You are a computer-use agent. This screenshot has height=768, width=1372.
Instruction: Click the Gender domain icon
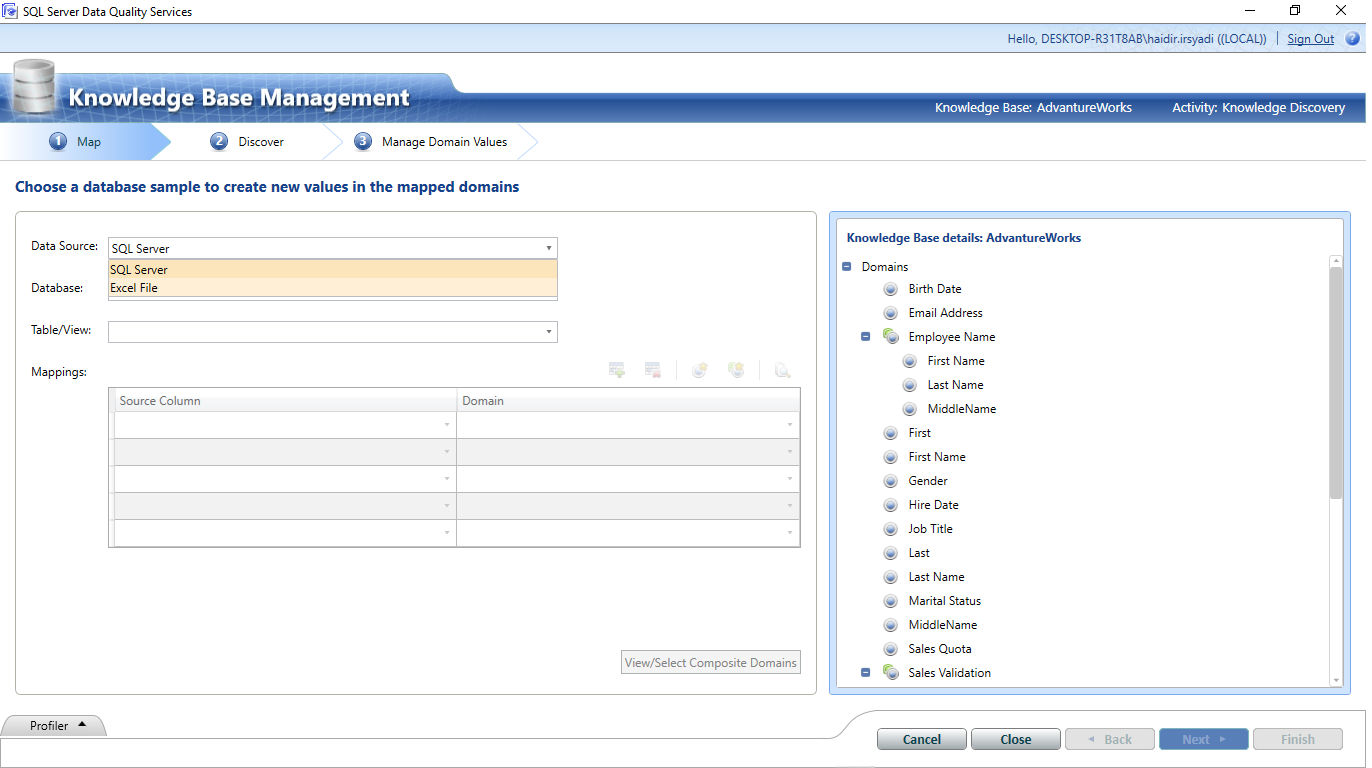tap(890, 480)
